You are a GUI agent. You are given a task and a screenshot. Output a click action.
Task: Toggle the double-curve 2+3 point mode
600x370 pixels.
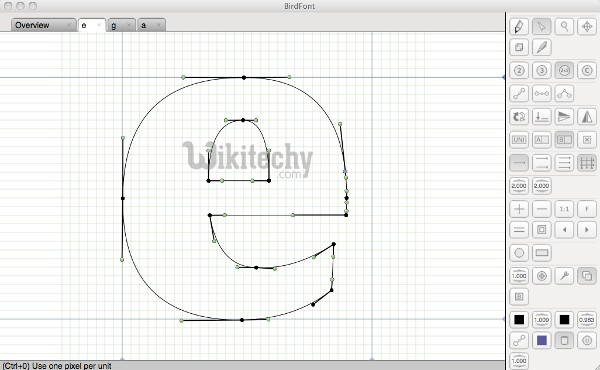564,70
